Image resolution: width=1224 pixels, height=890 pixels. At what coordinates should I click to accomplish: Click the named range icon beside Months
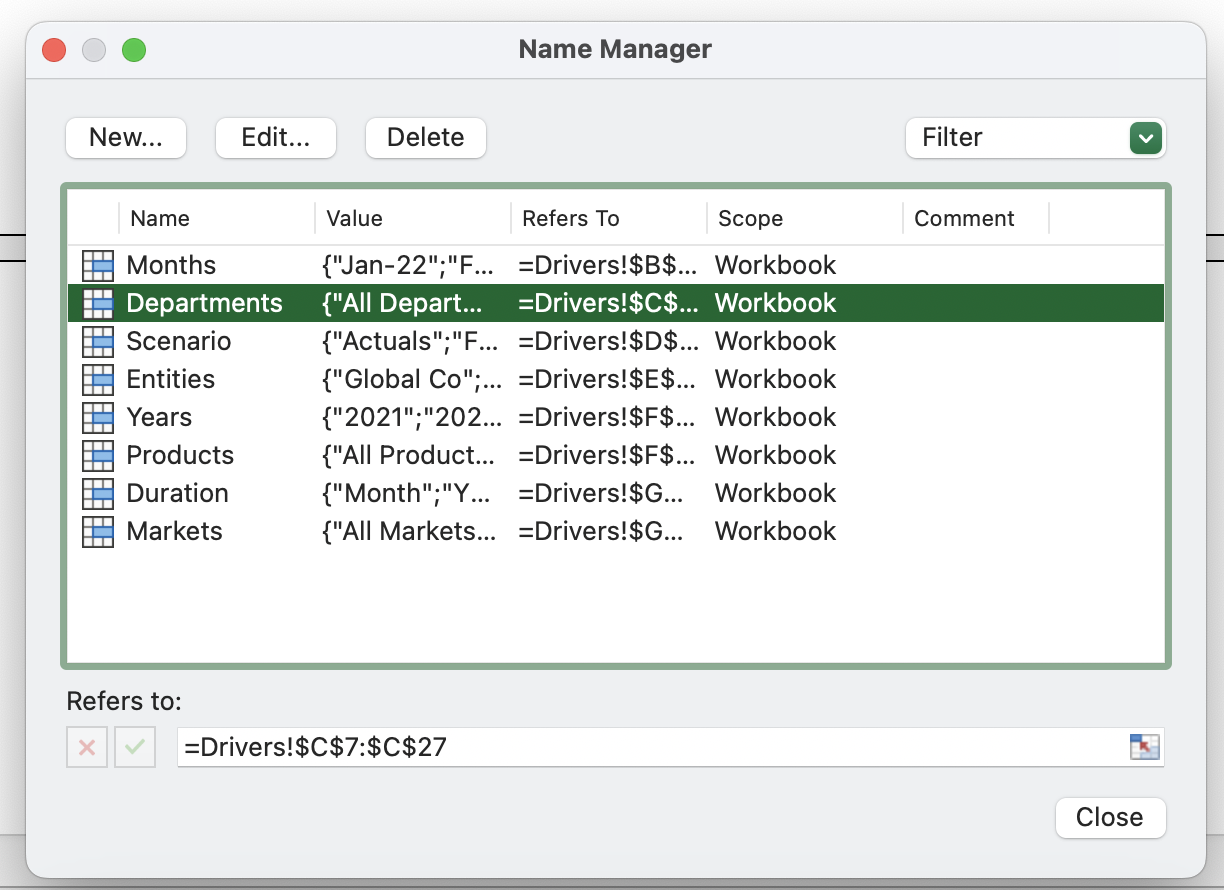(x=97, y=265)
